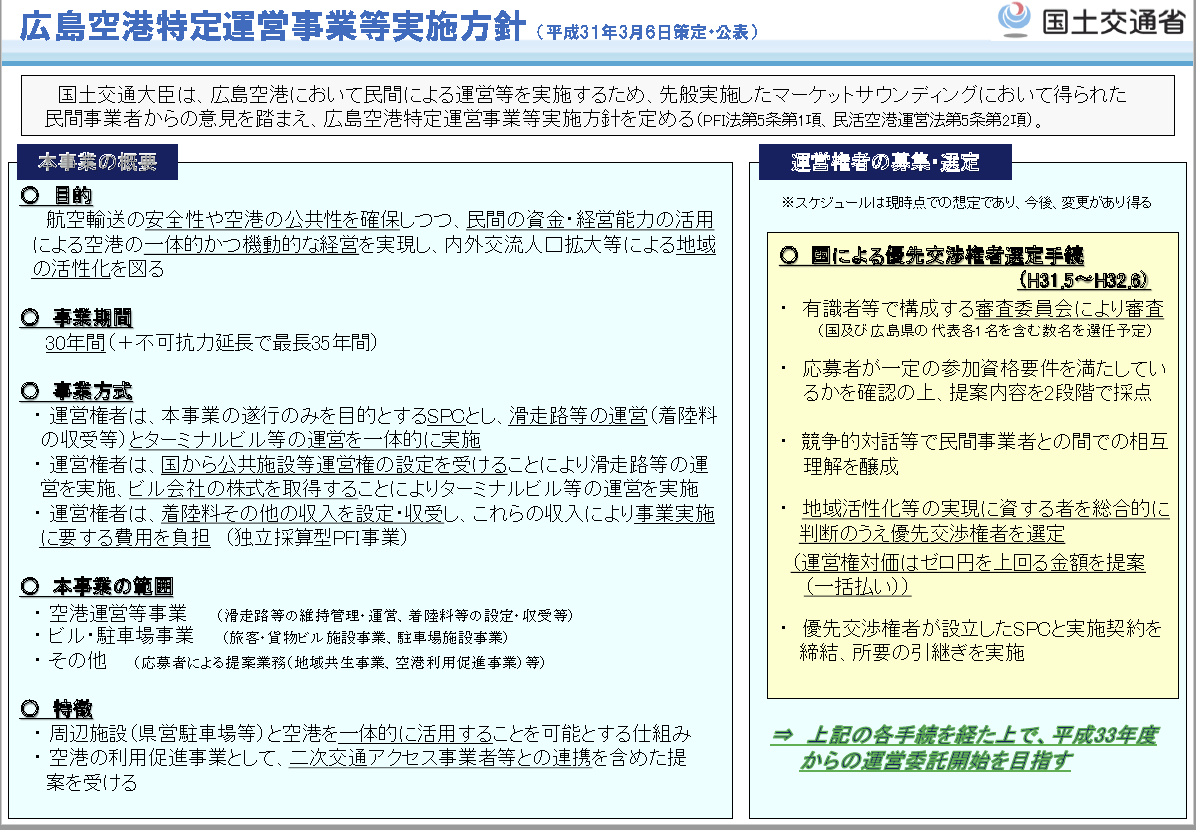Click the bullet about 提案内容を2段階で採点
This screenshot has width=1196, height=830.
(984, 380)
